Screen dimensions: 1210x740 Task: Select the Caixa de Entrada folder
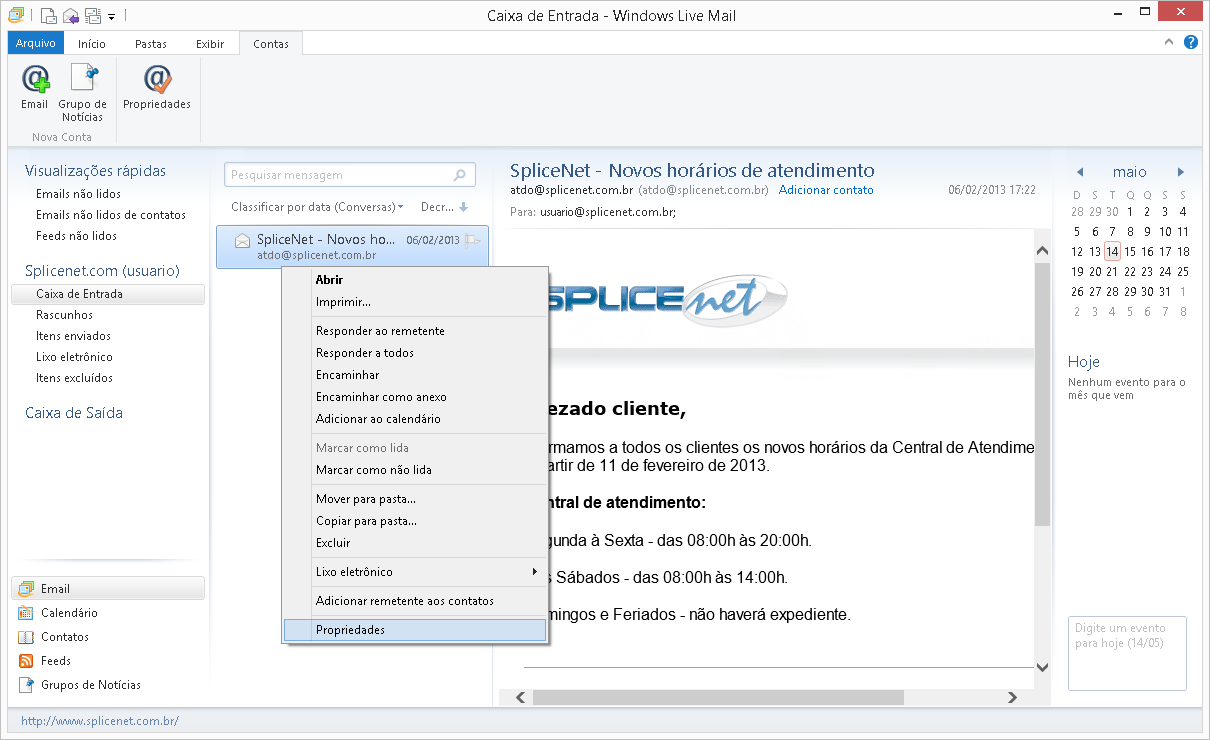(x=108, y=294)
